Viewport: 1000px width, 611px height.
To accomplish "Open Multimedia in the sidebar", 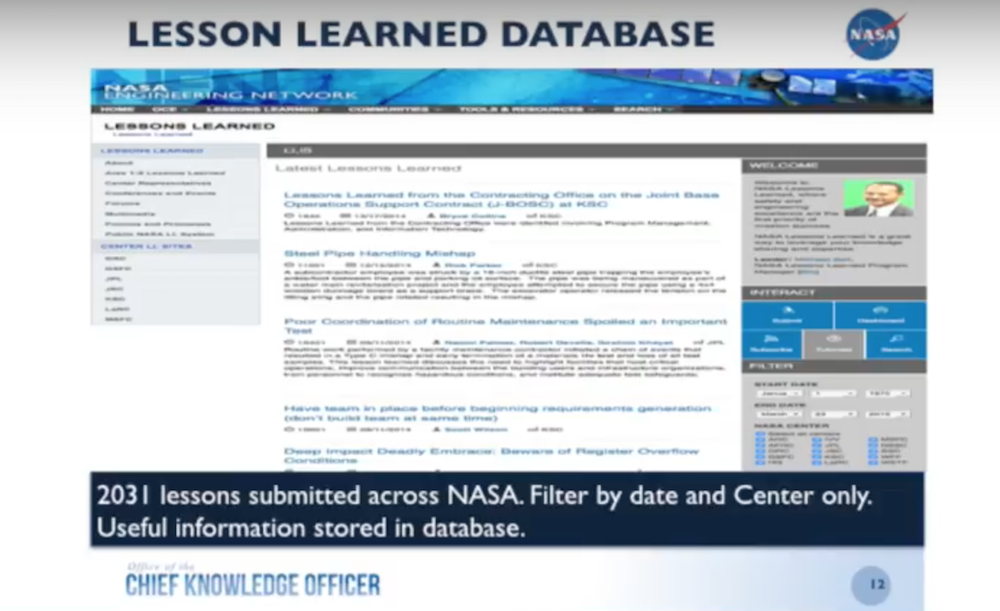I will (130, 214).
